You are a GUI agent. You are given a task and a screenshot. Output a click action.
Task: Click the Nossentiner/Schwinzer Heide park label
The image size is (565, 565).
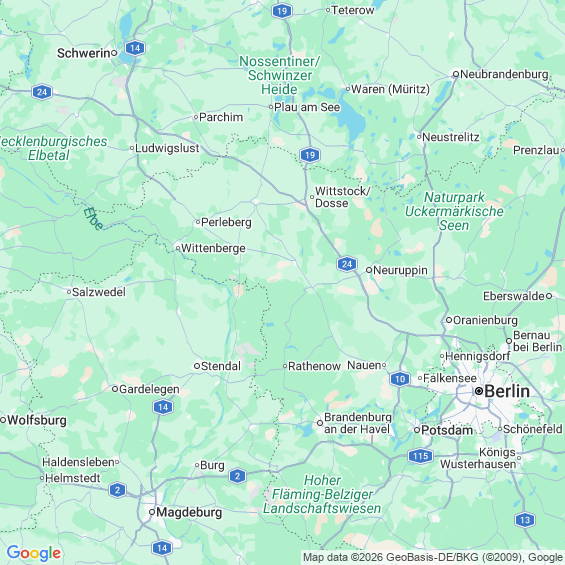pyautogui.click(x=280, y=75)
